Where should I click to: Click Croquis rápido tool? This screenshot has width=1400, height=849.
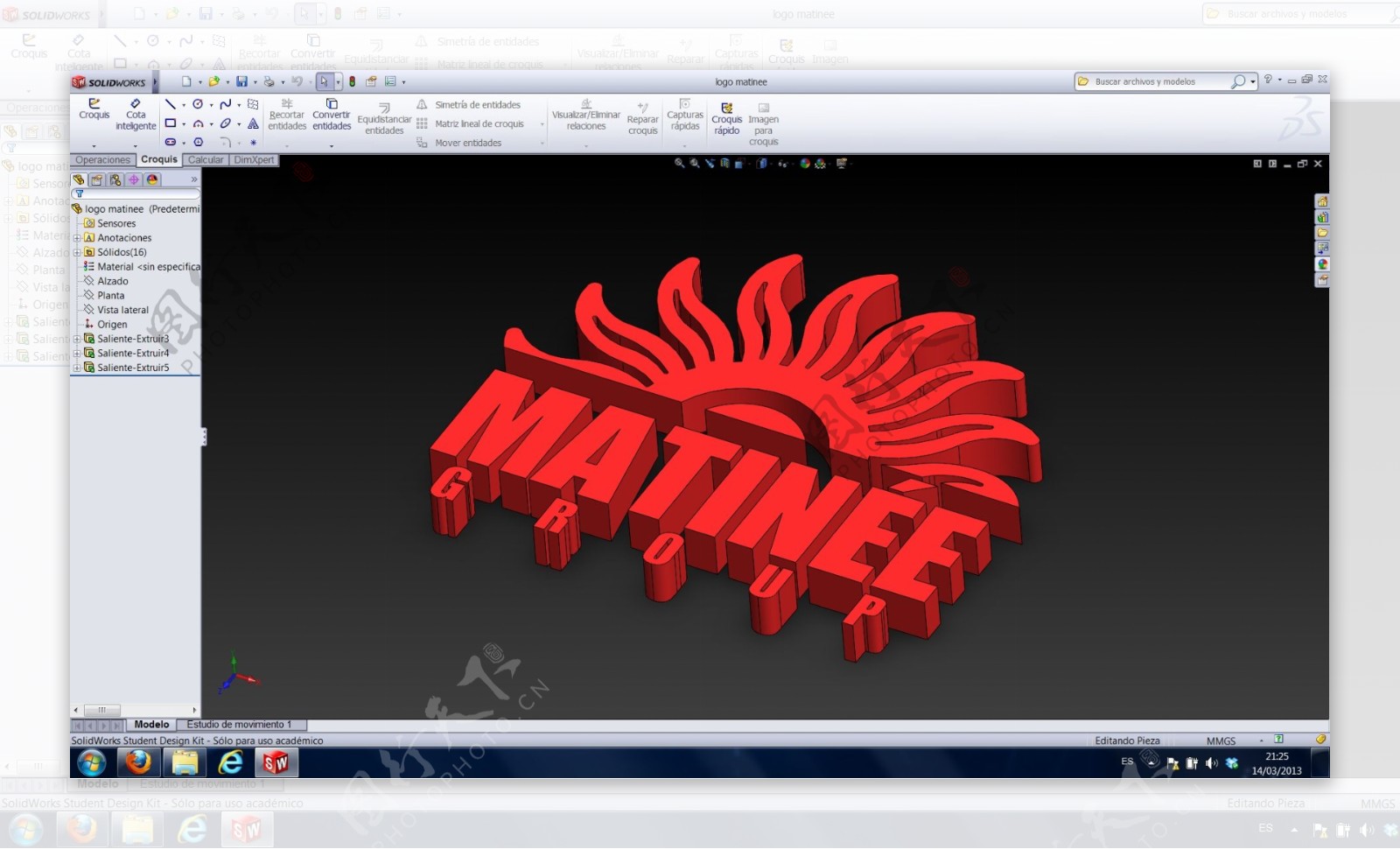(x=726, y=119)
